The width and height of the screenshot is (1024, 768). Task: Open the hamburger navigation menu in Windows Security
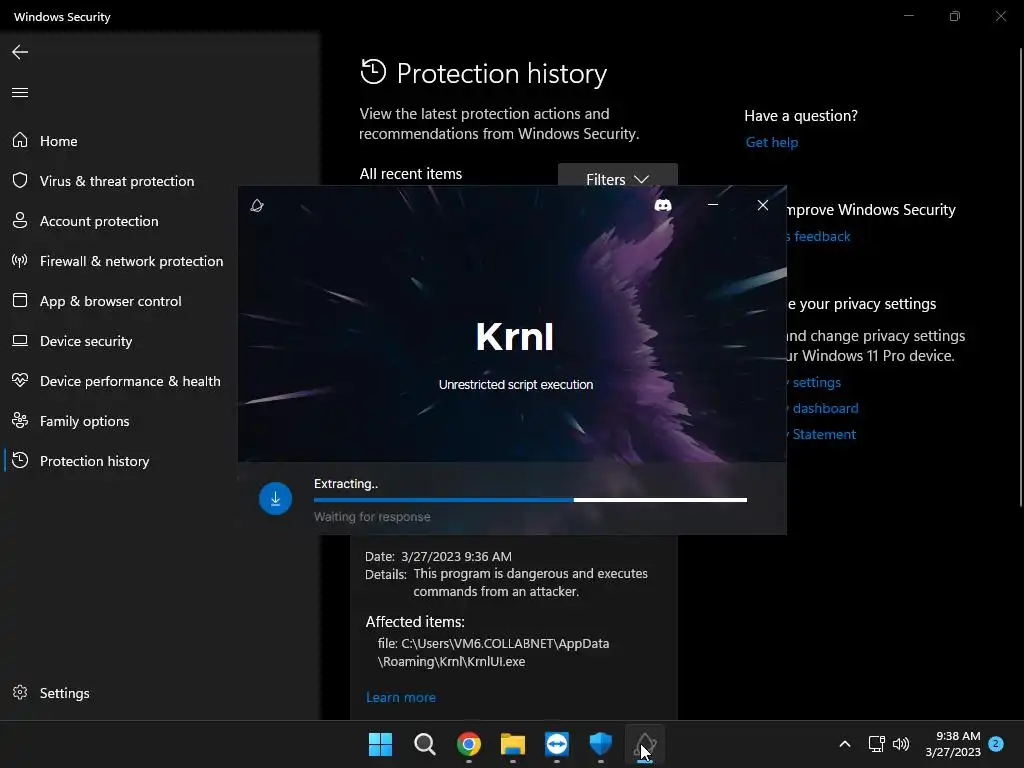coord(20,92)
